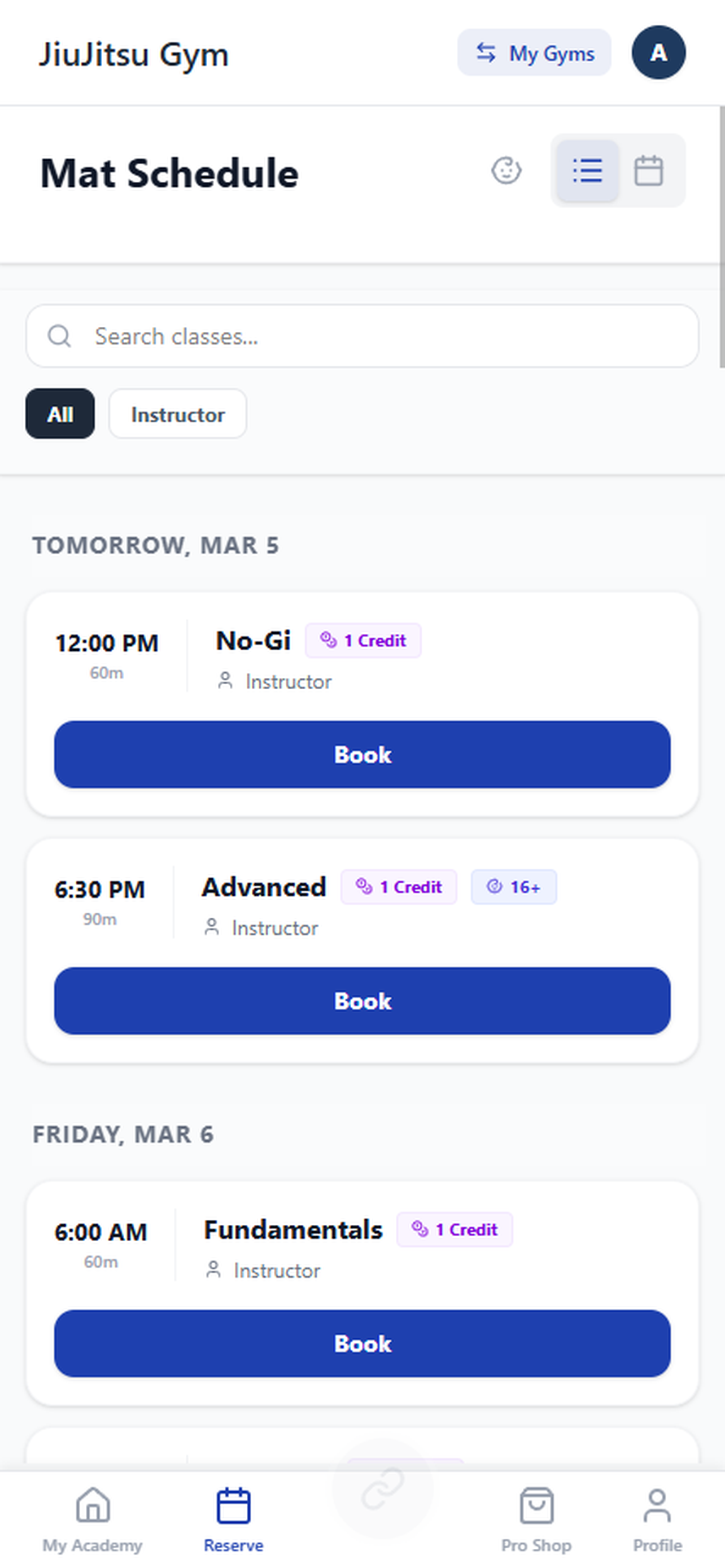Book the 6:30 PM Advanced class
The image size is (725, 1568).
pyautogui.click(x=362, y=1001)
